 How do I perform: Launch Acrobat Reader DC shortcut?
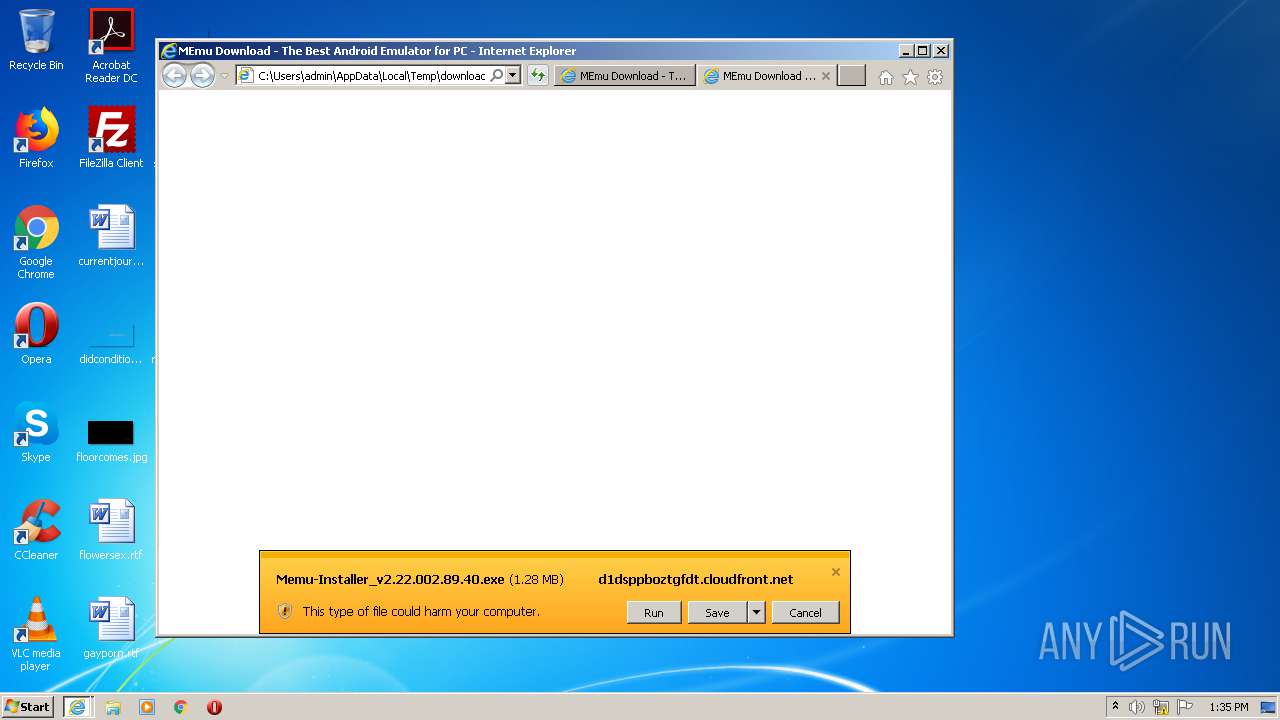tap(111, 46)
